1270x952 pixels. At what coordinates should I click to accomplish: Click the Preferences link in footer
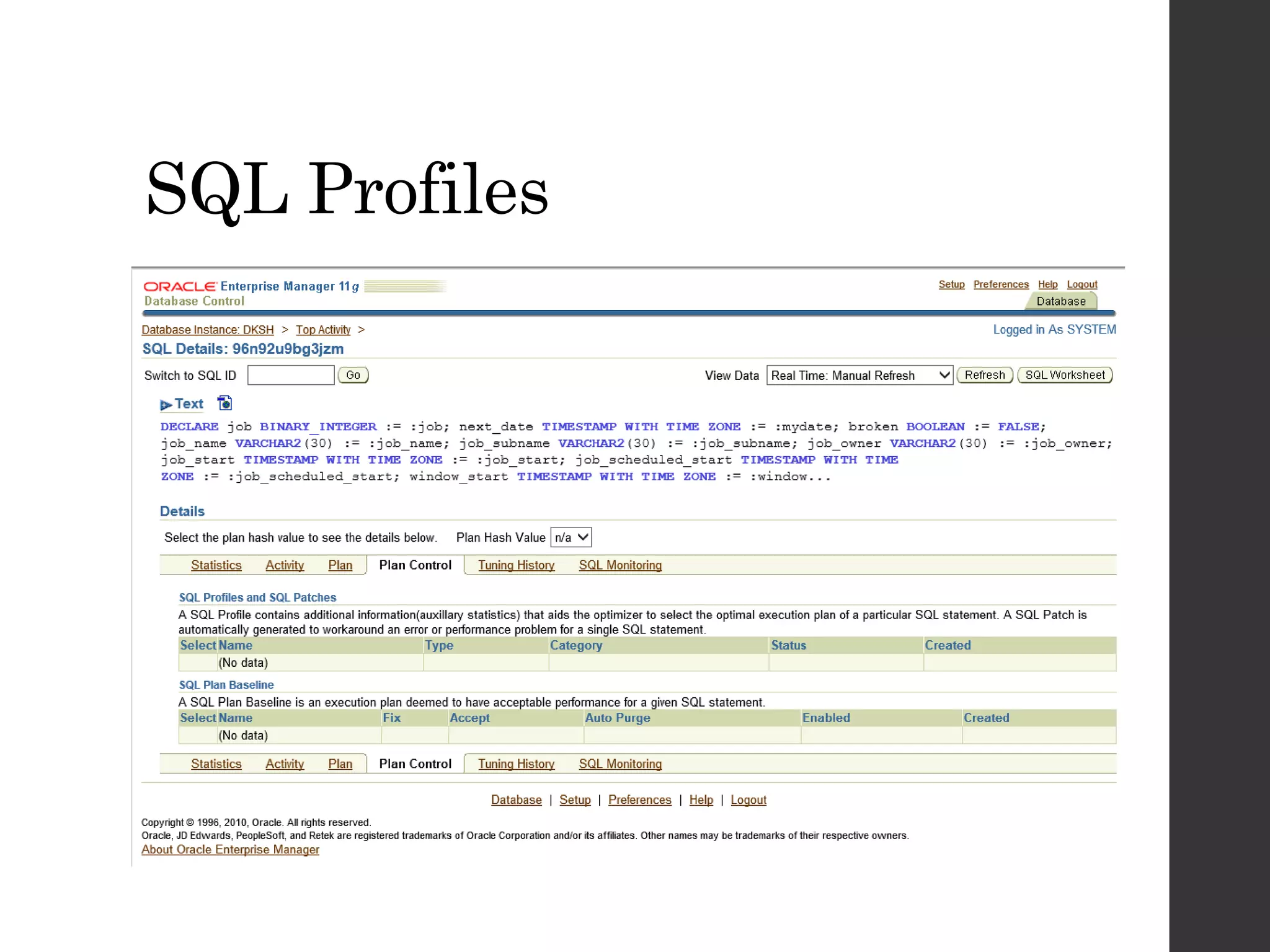coord(640,800)
